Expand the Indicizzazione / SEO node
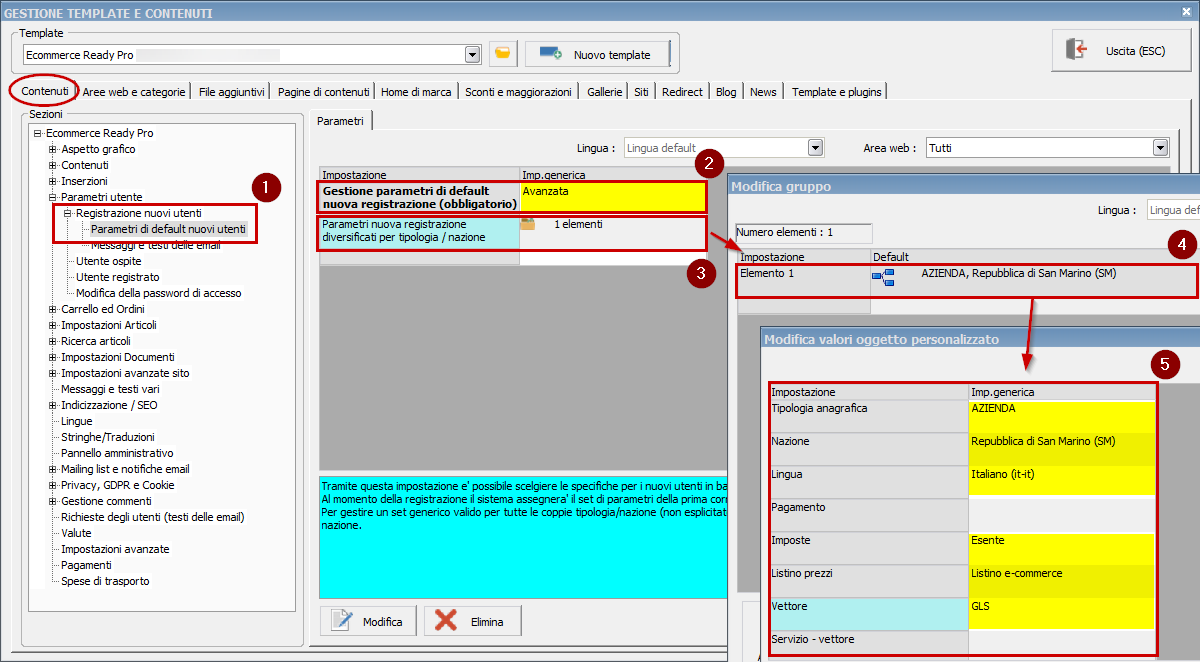 pyautogui.click(x=53, y=405)
